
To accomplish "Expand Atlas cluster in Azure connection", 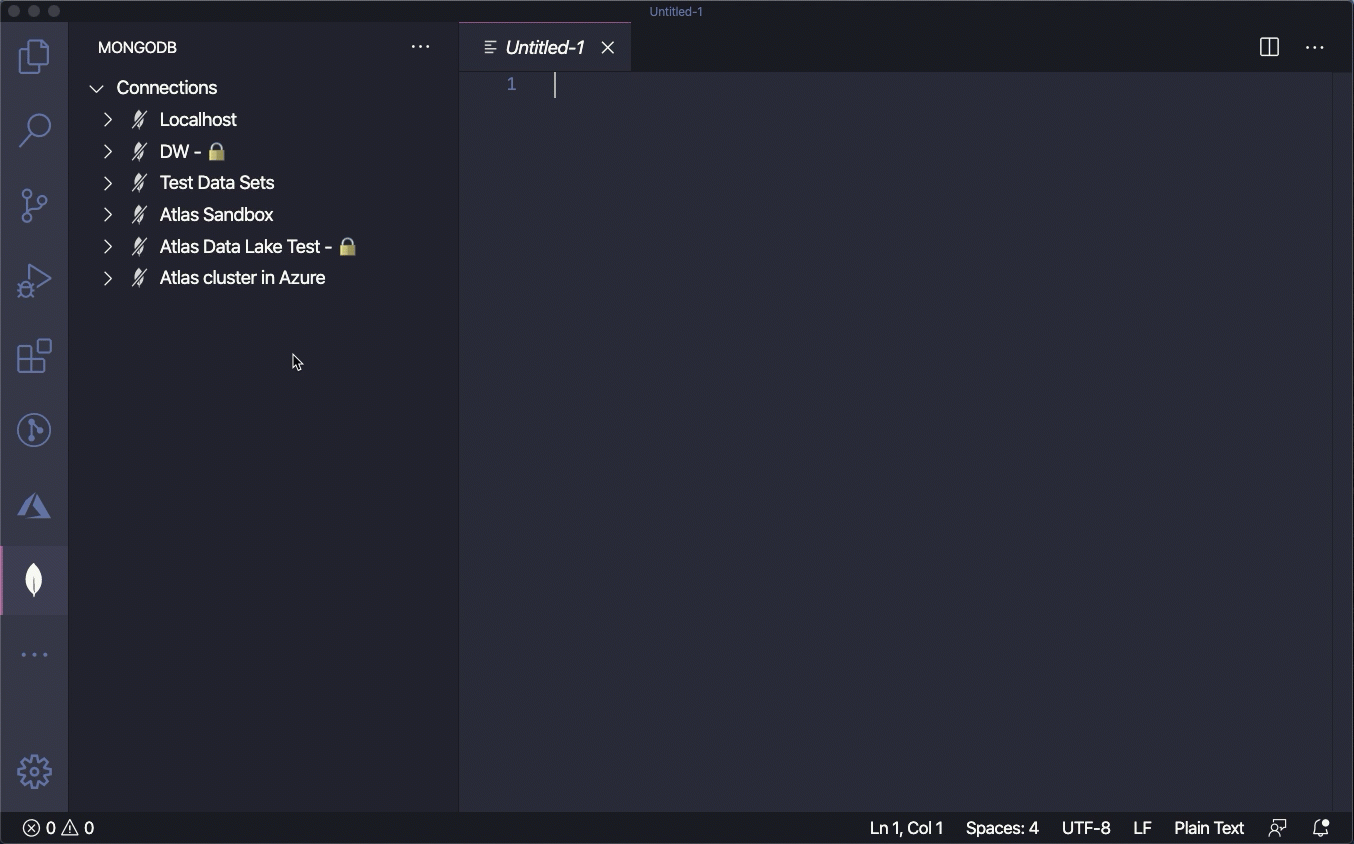I will (108, 278).
